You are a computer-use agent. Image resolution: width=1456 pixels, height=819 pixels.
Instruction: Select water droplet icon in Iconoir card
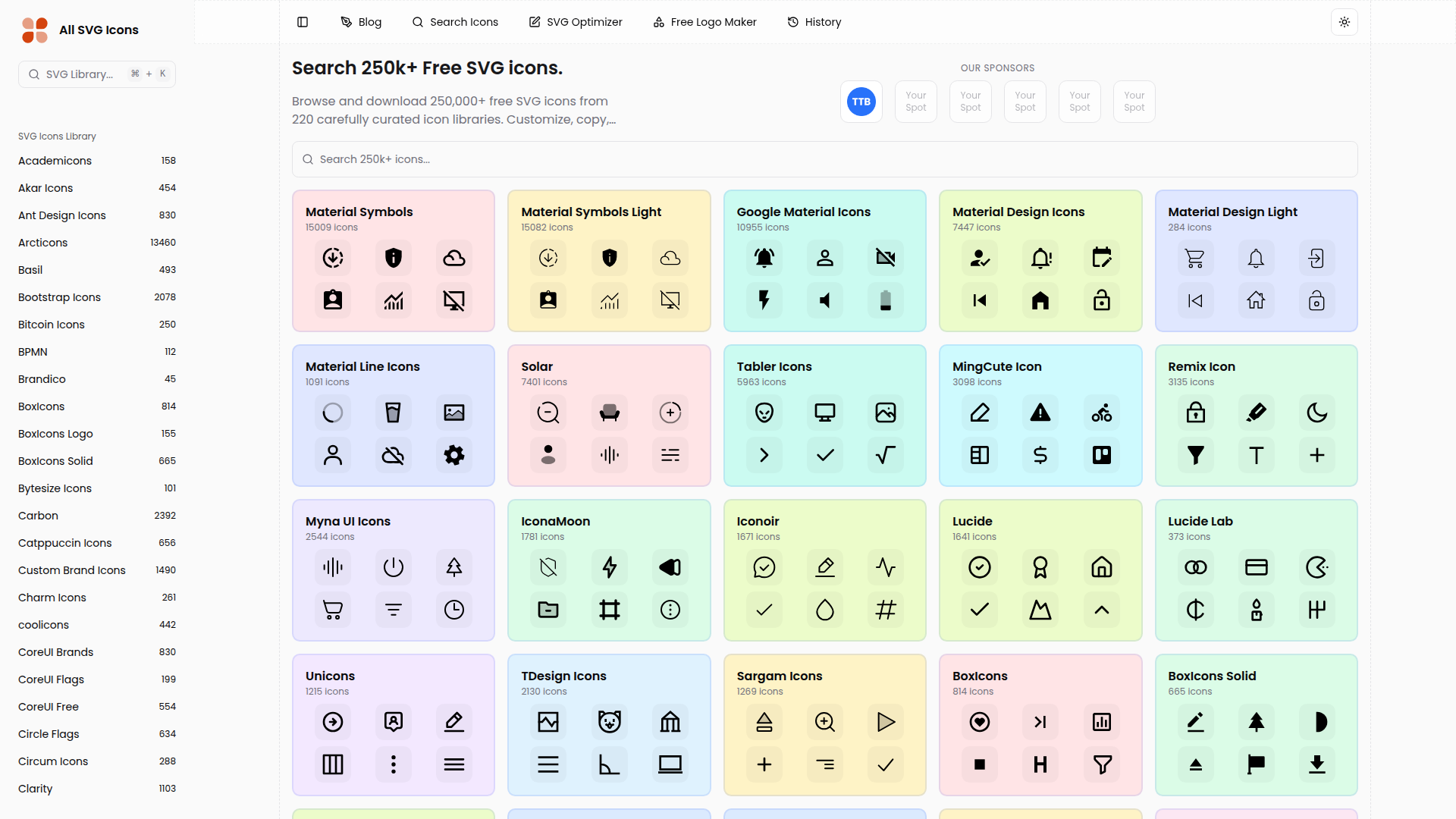[825, 610]
